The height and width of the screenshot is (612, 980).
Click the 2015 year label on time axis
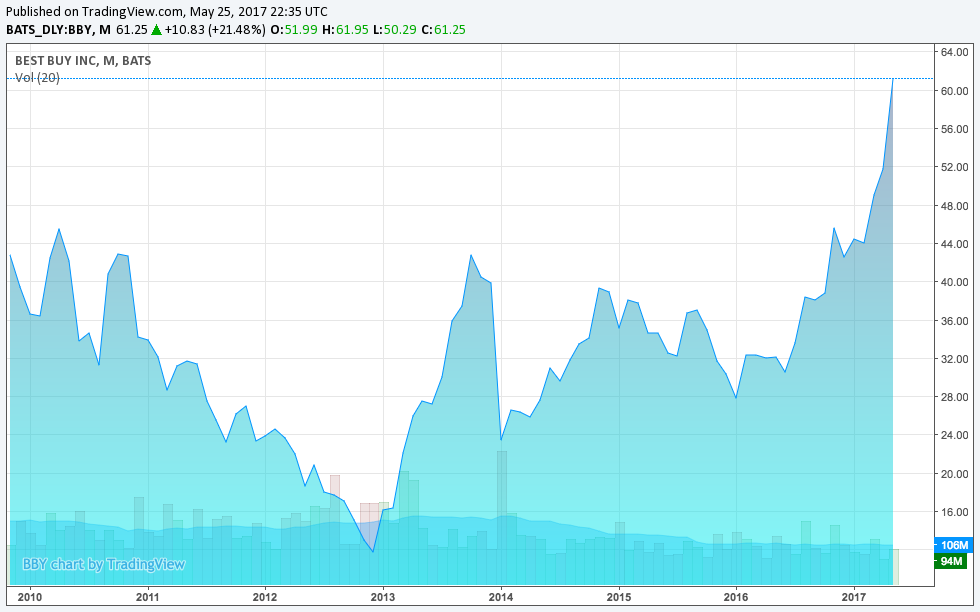(619, 597)
